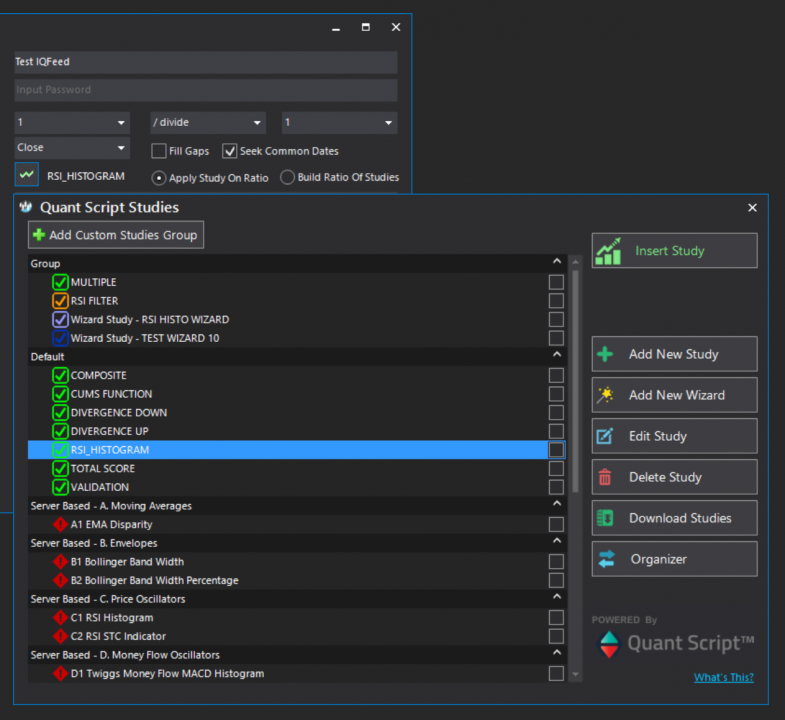Click the Add New Wizard button label
This screenshot has width=785, height=720.
point(677,395)
